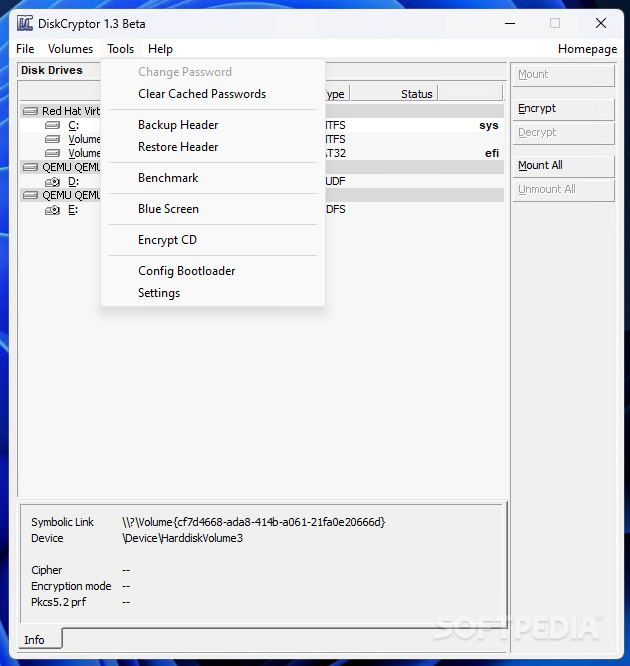Click the Status column header

pyautogui.click(x=394, y=93)
